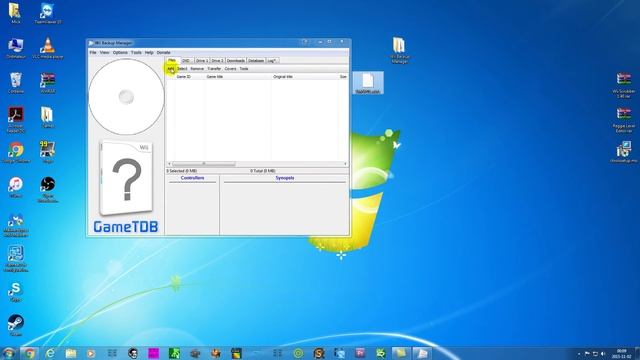Image resolution: width=640 pixels, height=360 pixels.
Task: Open the Transfer dropdown in the Files toolbar
Action: tap(214, 69)
